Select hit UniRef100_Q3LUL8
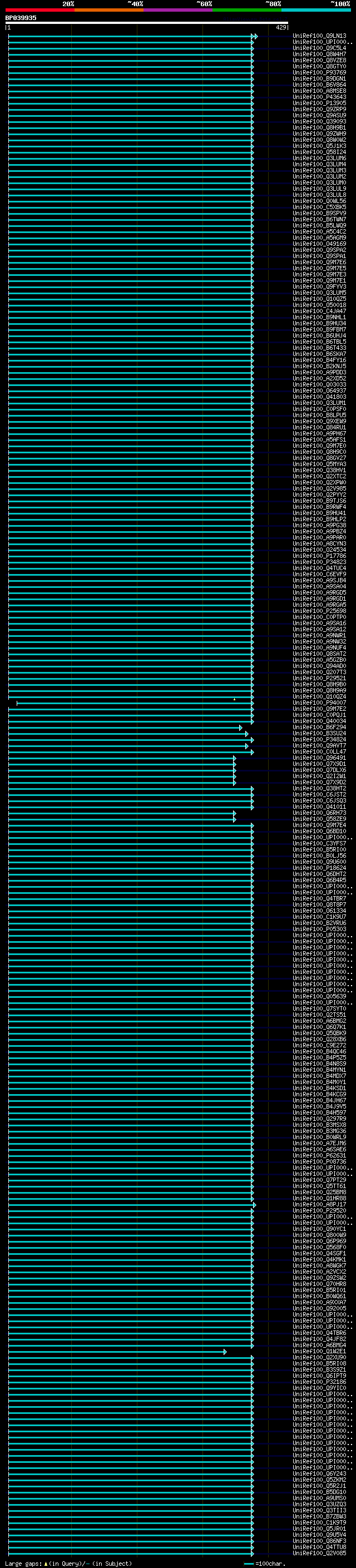Image resolution: width=356 pixels, height=1568 pixels. pyautogui.click(x=319, y=195)
